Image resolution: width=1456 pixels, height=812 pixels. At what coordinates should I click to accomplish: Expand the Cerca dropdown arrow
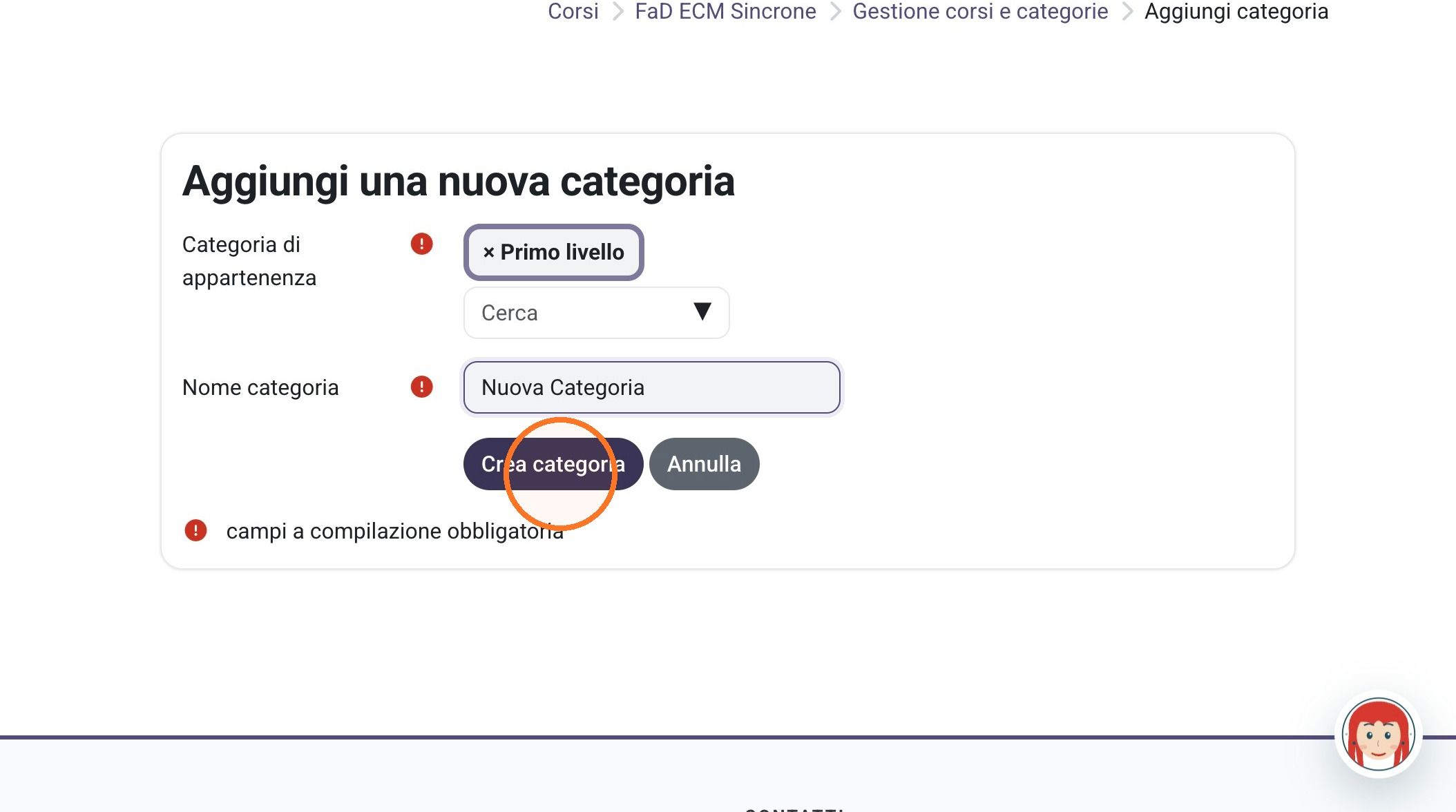coord(702,311)
